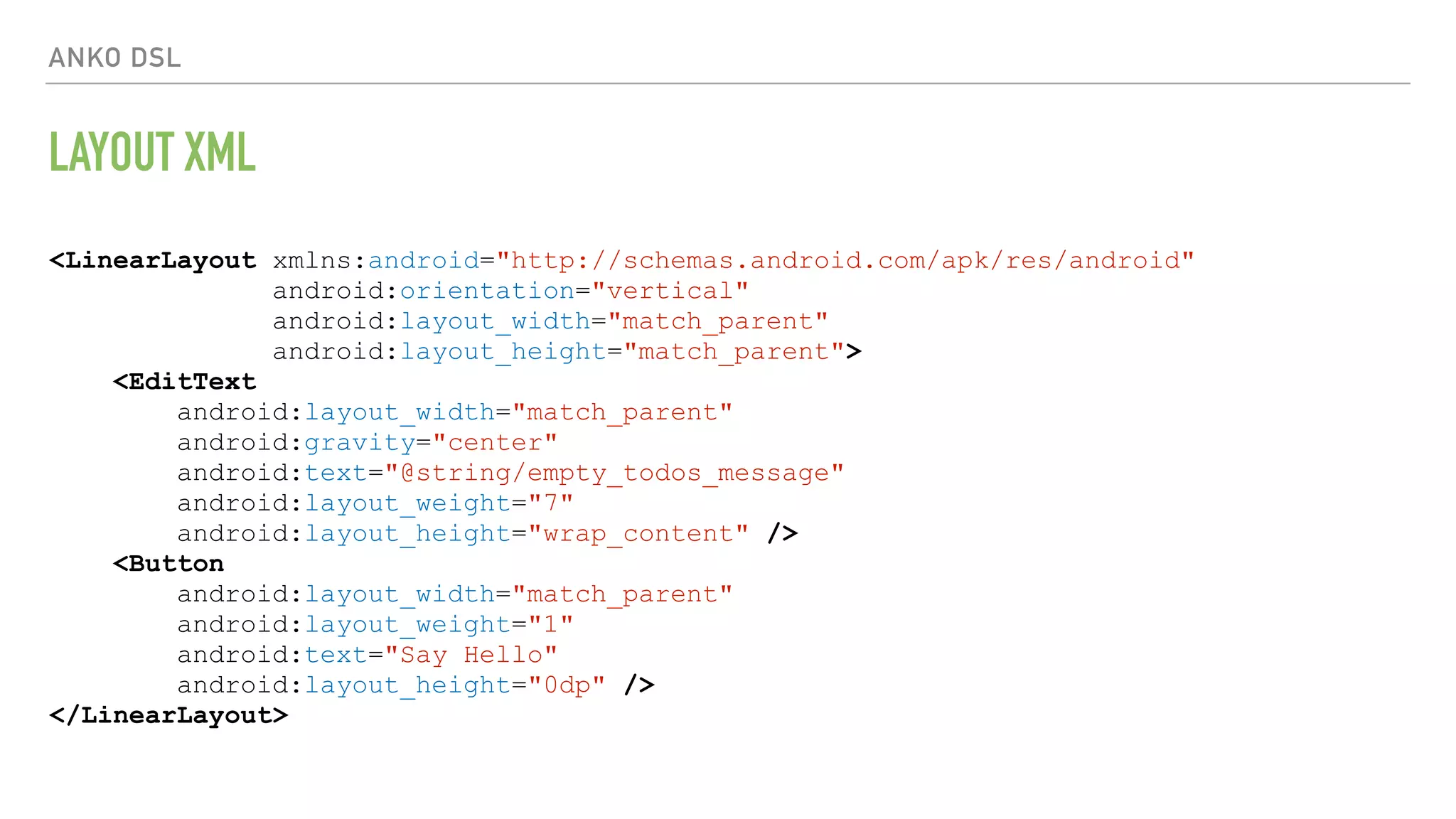Click the opening LinearLayout tag
This screenshot has width=1456, height=819.
pos(153,261)
